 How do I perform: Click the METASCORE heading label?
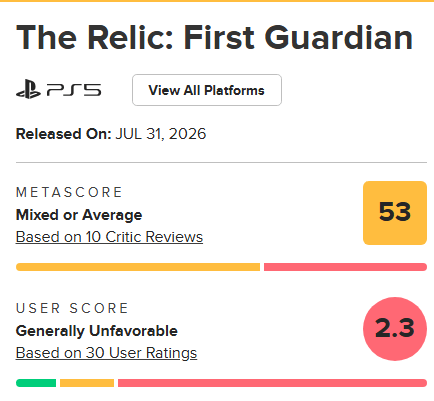[69, 192]
